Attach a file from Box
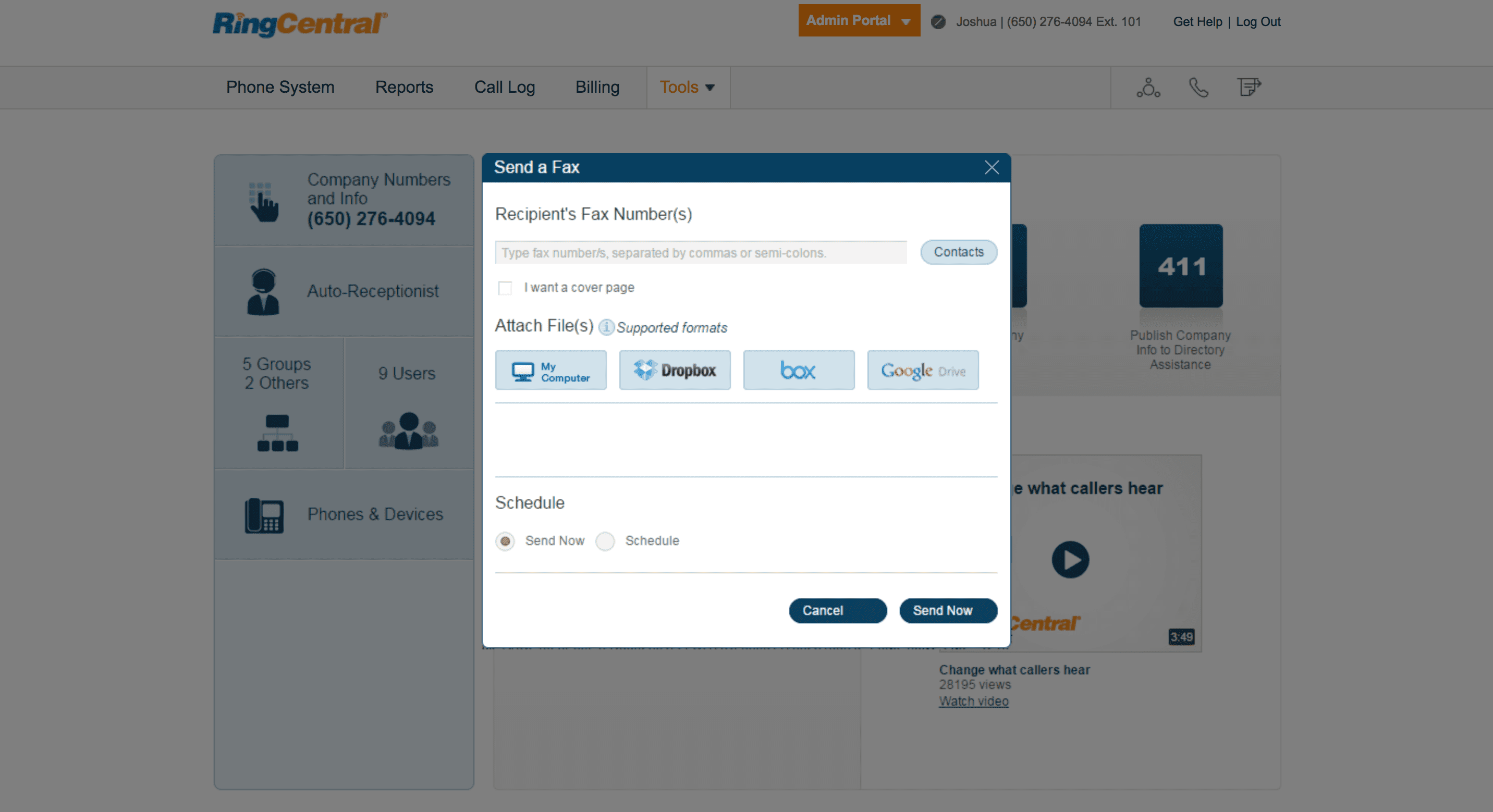1493x812 pixels. click(798, 371)
